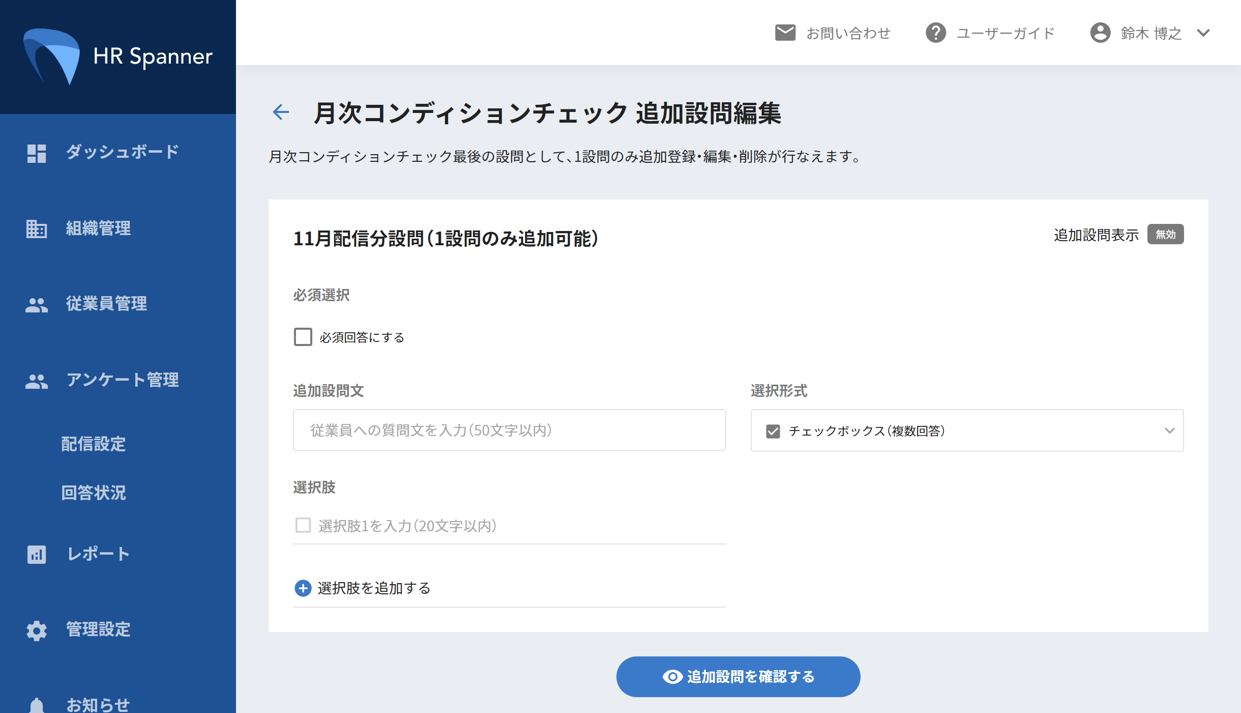Click the レポート chart icon in sidebar
The height and width of the screenshot is (713, 1241).
click(x=37, y=554)
